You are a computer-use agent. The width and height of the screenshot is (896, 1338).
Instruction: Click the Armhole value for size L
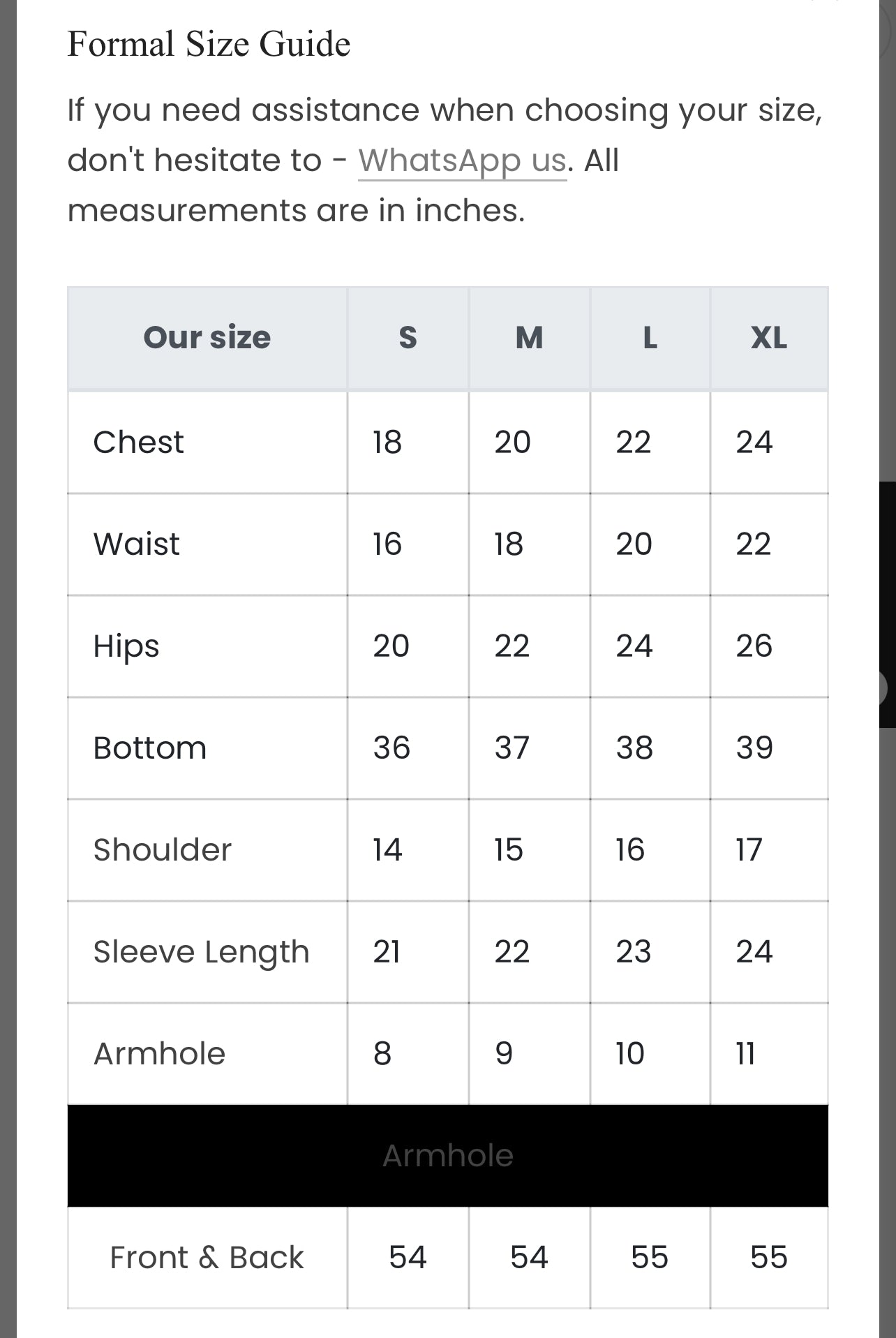629,1053
